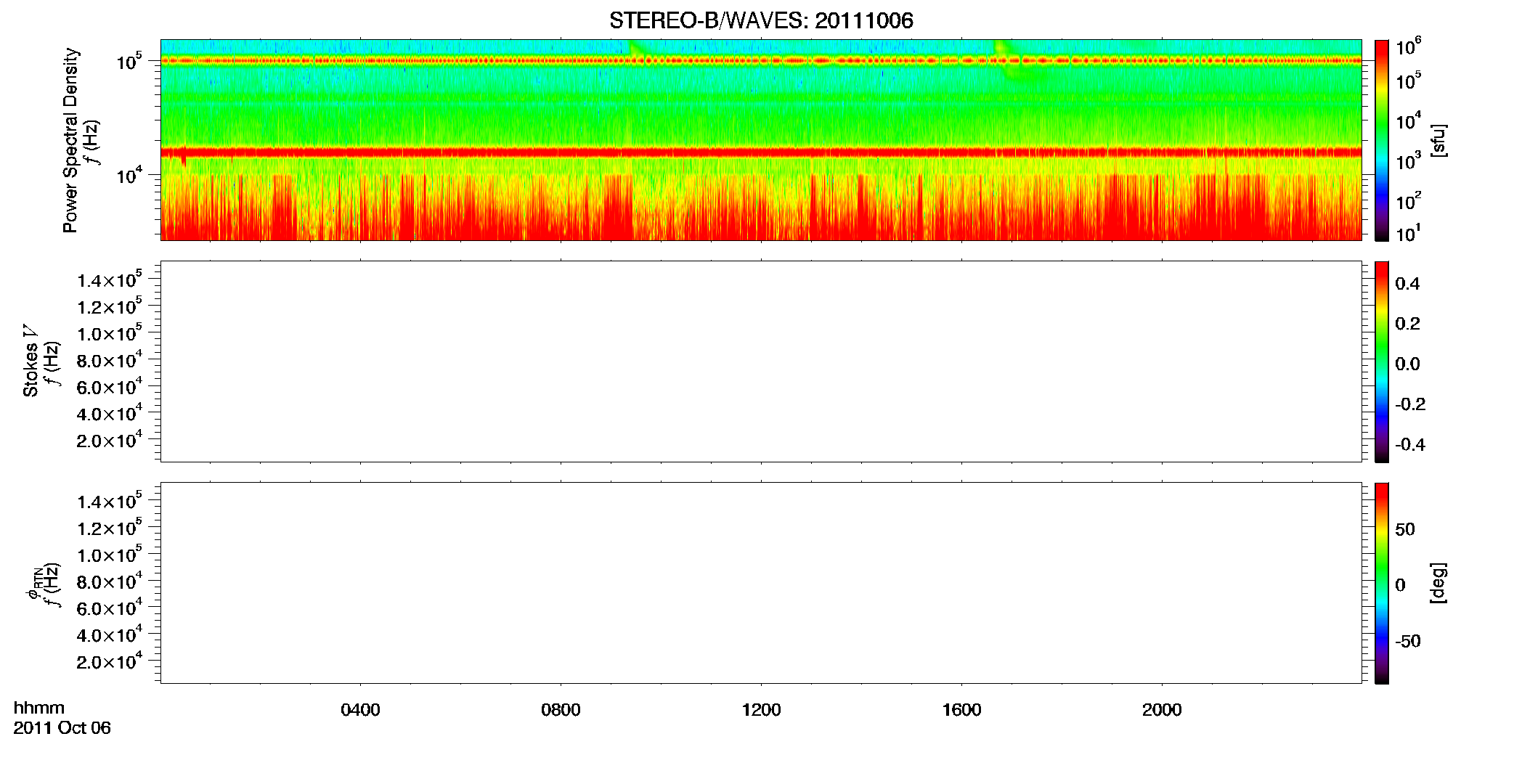This screenshot has width=1522, height=784.
Task: Click the 1600 time axis label
Action: tap(961, 710)
